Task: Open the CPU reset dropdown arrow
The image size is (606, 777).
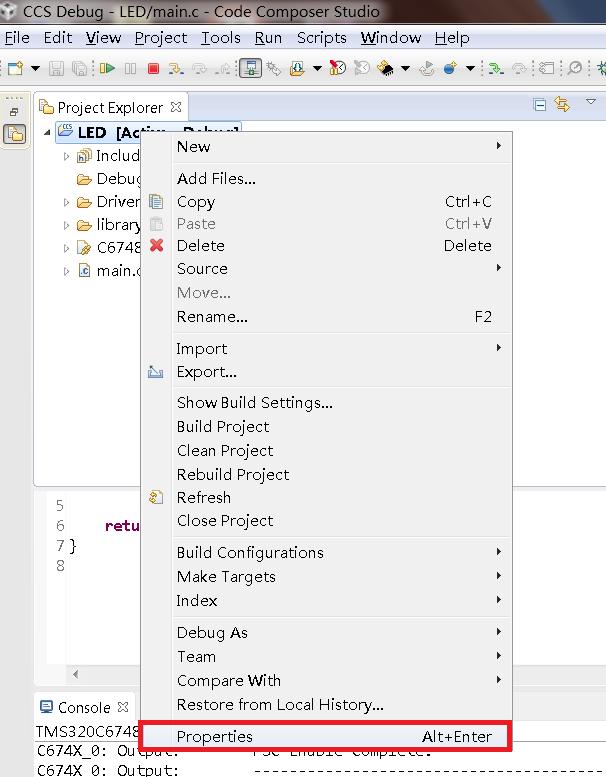Action: tap(405, 68)
